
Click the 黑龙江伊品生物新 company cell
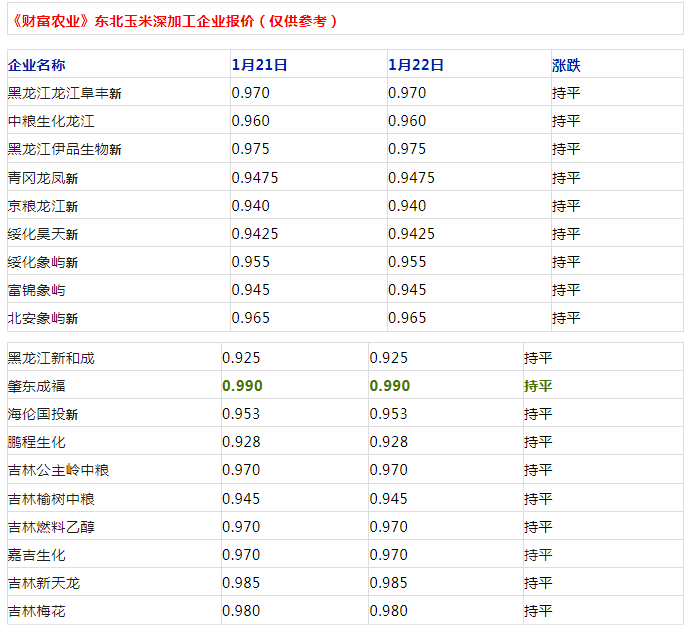tap(65, 149)
